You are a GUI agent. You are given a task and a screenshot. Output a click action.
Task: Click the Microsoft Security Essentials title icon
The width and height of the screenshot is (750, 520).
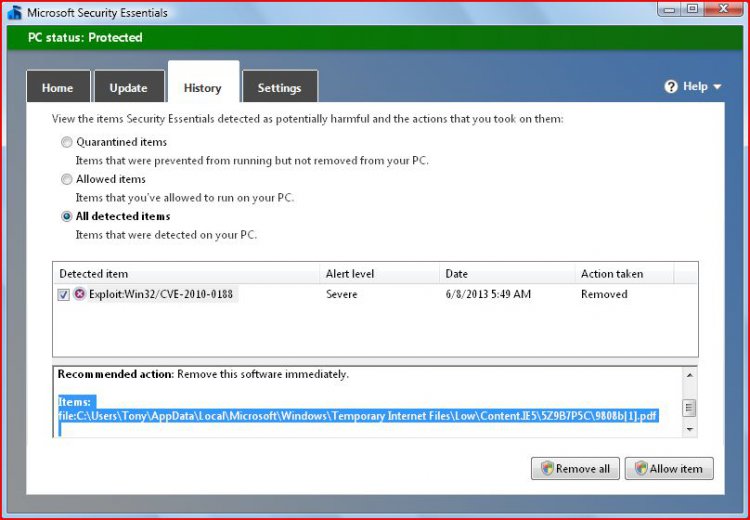pyautogui.click(x=14, y=12)
